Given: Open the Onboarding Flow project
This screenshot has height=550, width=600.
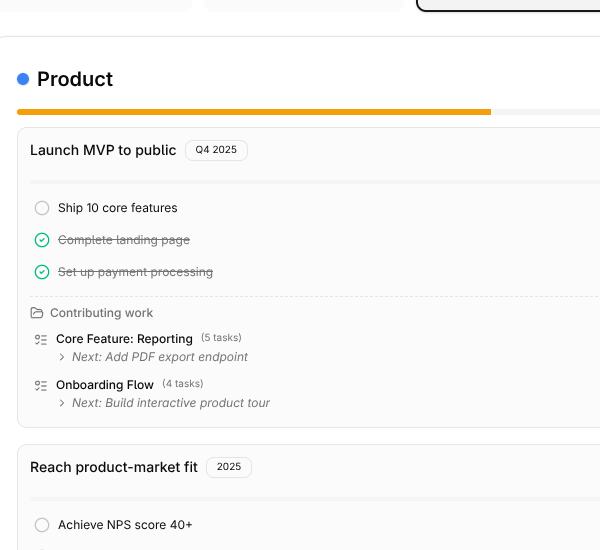Looking at the screenshot, I should point(105,385).
